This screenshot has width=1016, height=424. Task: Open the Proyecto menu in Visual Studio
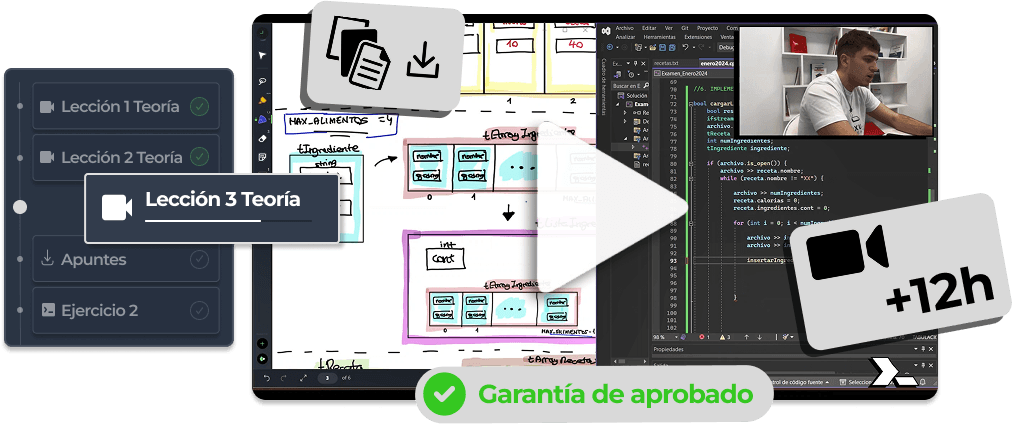click(x=708, y=29)
